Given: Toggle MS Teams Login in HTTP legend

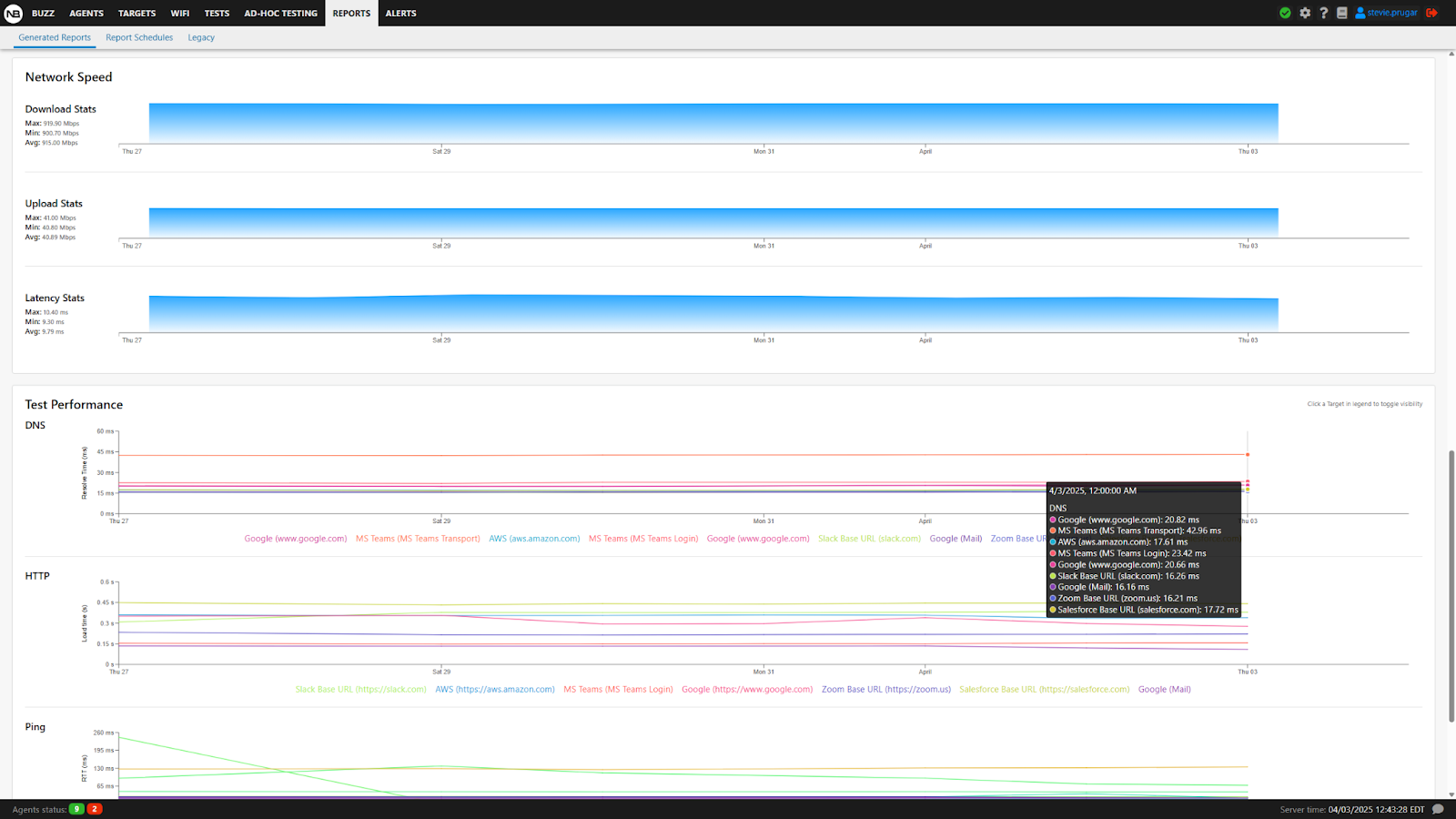Looking at the screenshot, I should point(618,690).
